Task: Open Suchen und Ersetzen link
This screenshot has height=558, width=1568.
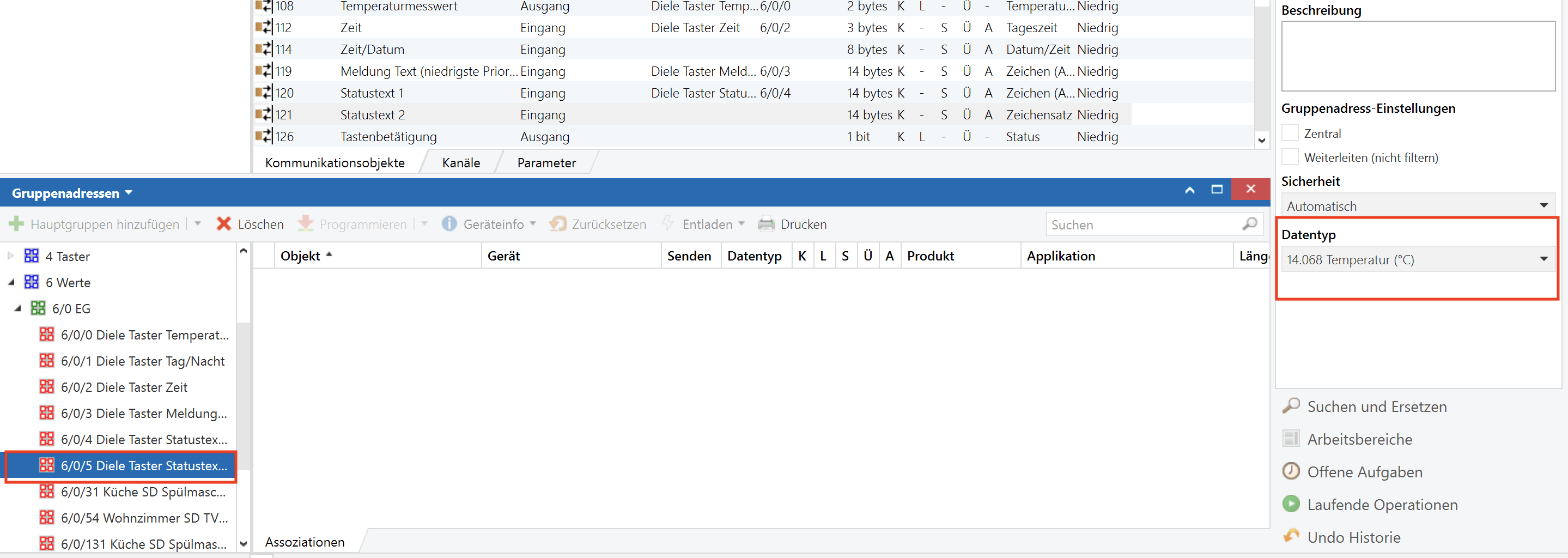Action: point(1377,407)
